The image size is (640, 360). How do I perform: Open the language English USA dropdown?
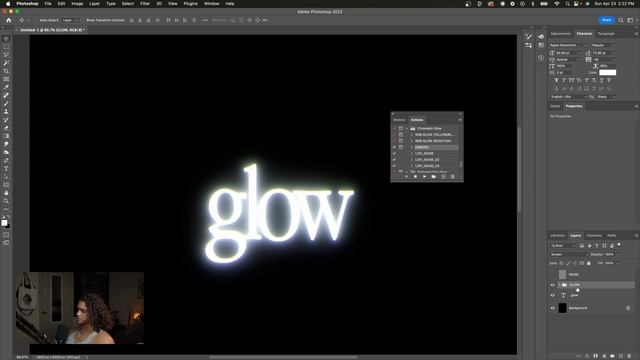point(568,97)
